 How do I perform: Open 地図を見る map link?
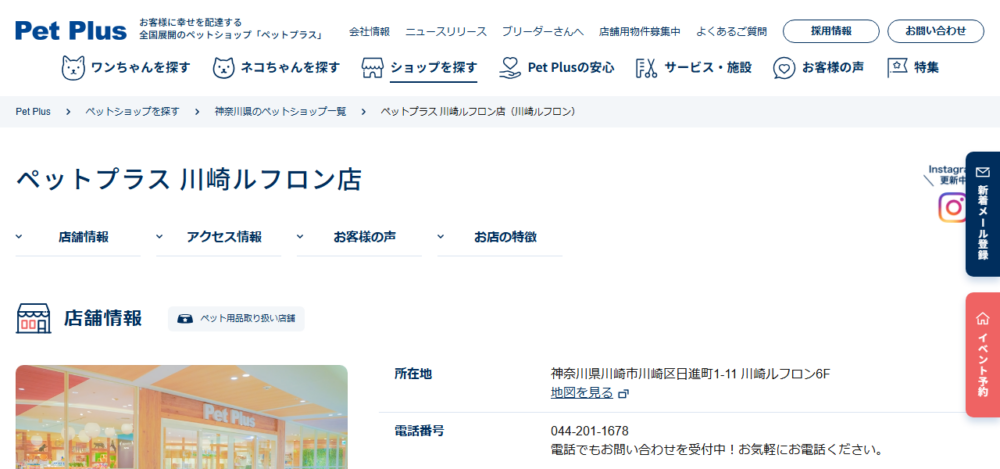coord(582,393)
